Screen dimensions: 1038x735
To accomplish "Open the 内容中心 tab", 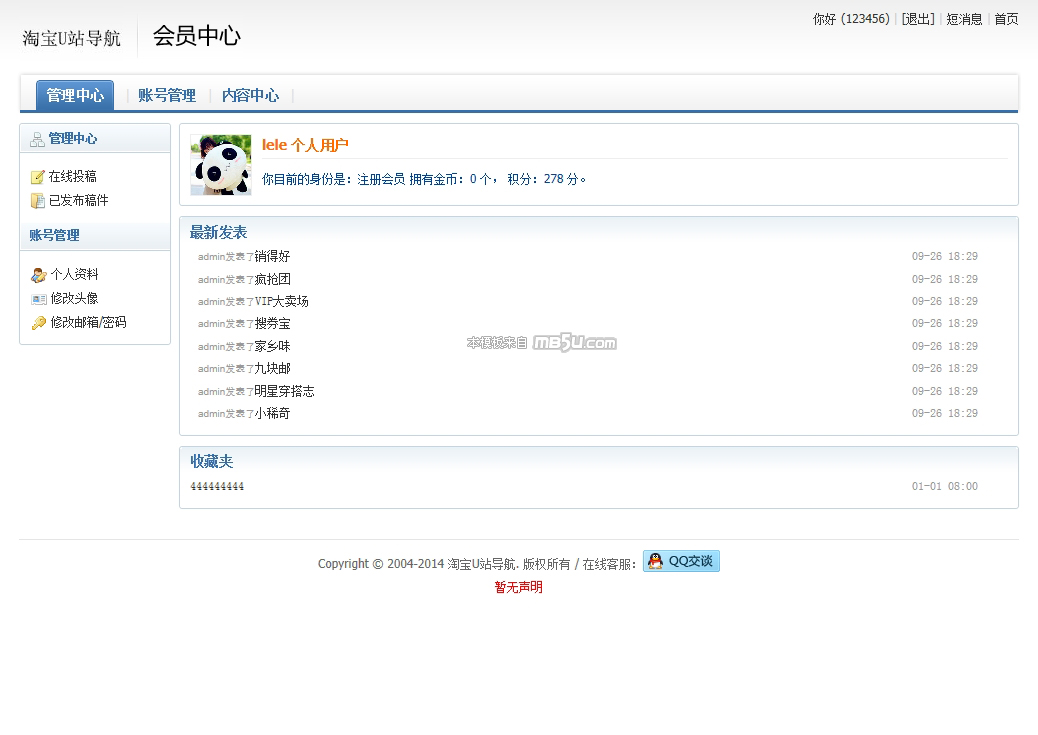I will coord(250,96).
